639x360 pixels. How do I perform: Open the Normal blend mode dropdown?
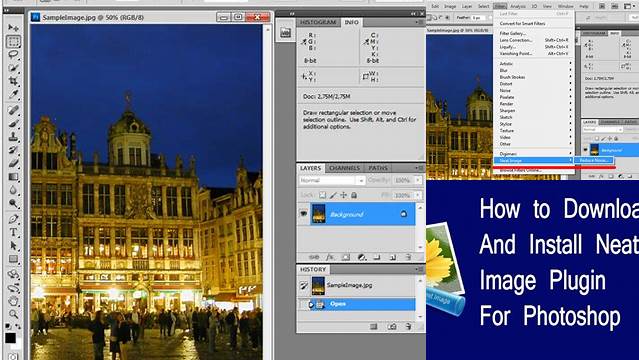click(331, 180)
